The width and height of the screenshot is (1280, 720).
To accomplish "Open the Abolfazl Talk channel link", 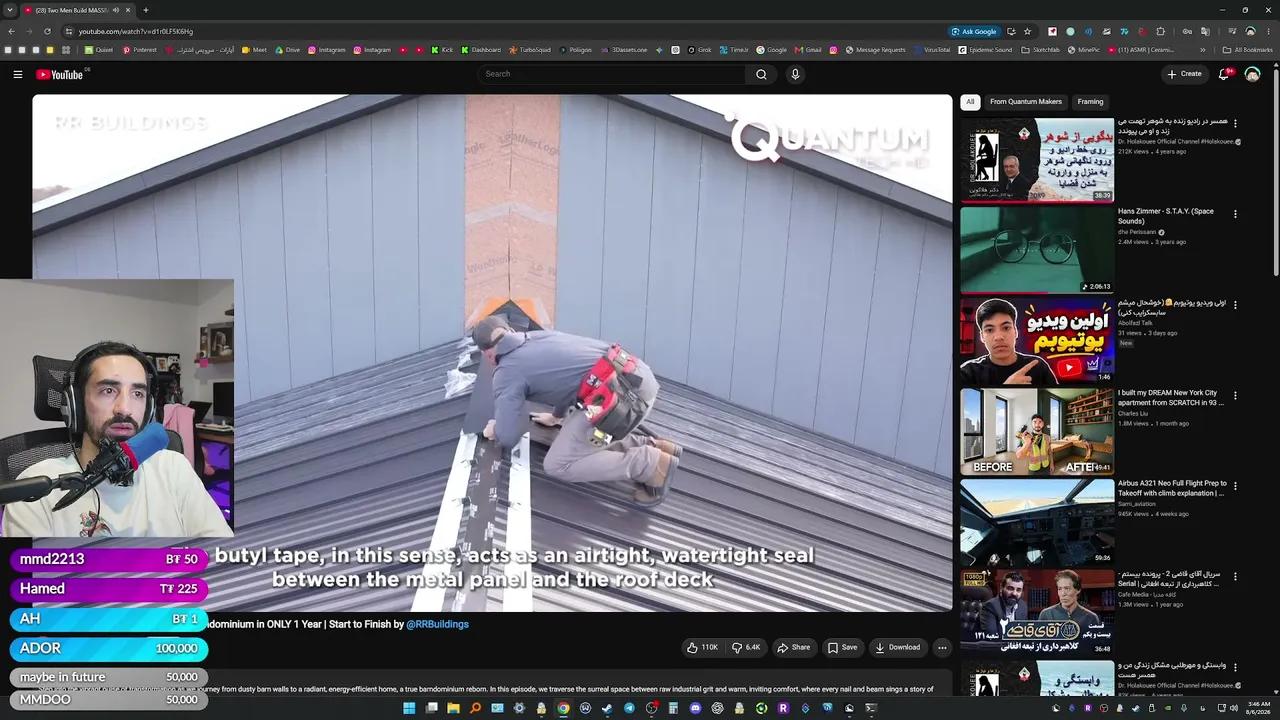I will (x=1134, y=323).
